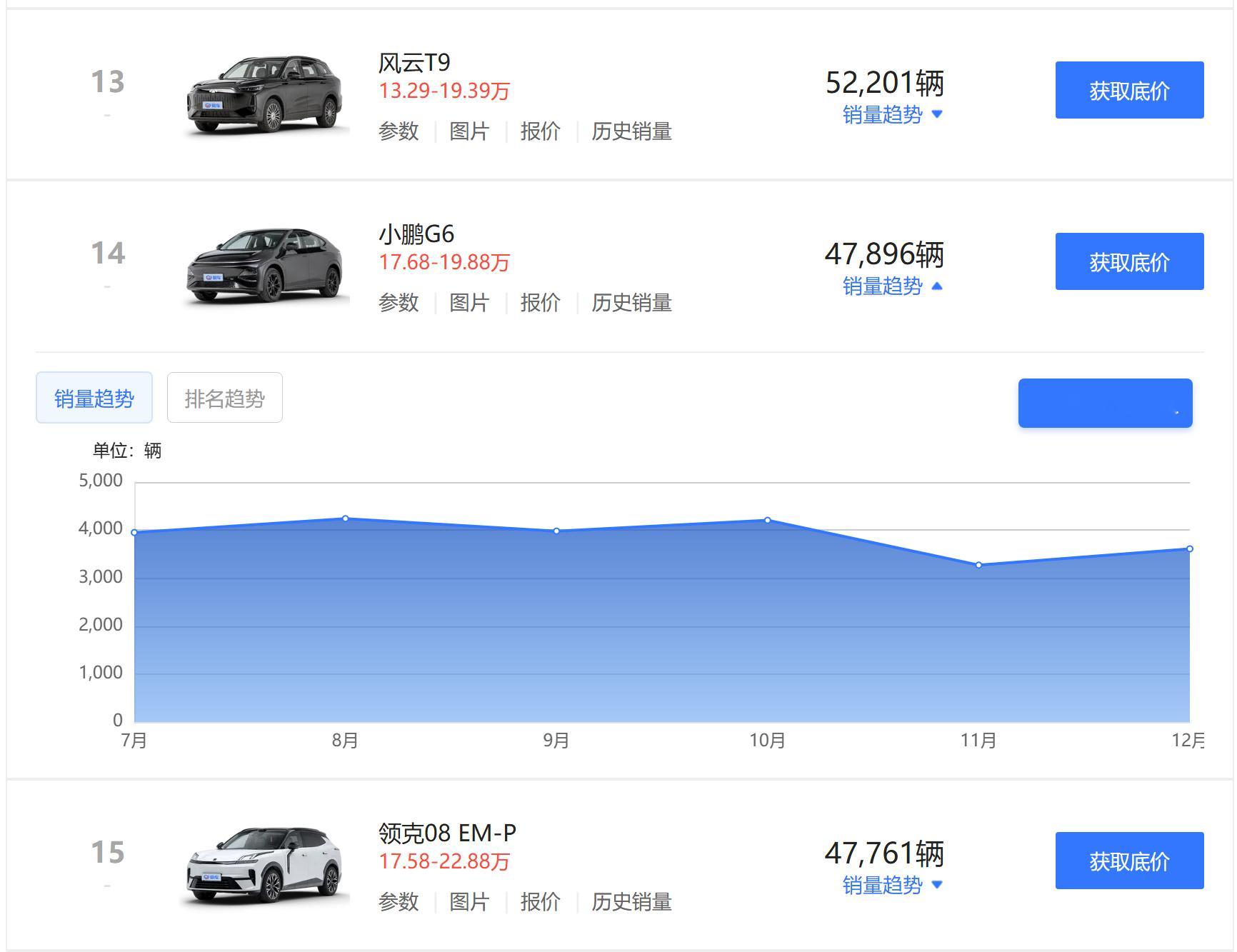1237x952 pixels.
Task: Open the 风云T9 model title
Action: pos(414,63)
